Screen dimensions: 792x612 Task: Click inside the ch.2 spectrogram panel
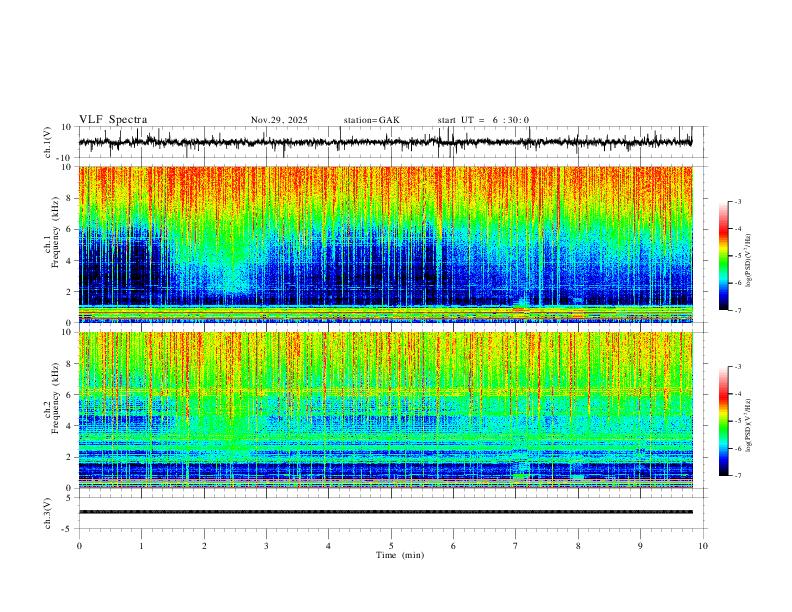coord(385,410)
